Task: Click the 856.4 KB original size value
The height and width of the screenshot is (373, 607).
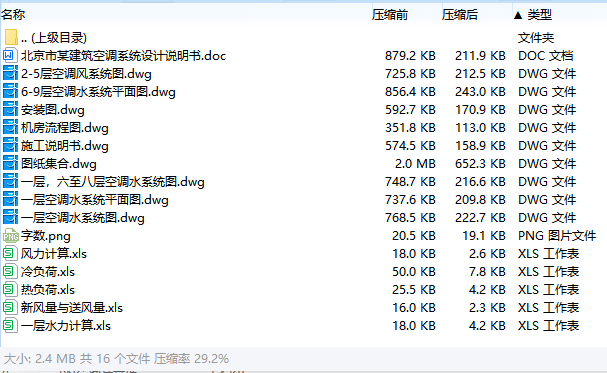Action: click(410, 92)
